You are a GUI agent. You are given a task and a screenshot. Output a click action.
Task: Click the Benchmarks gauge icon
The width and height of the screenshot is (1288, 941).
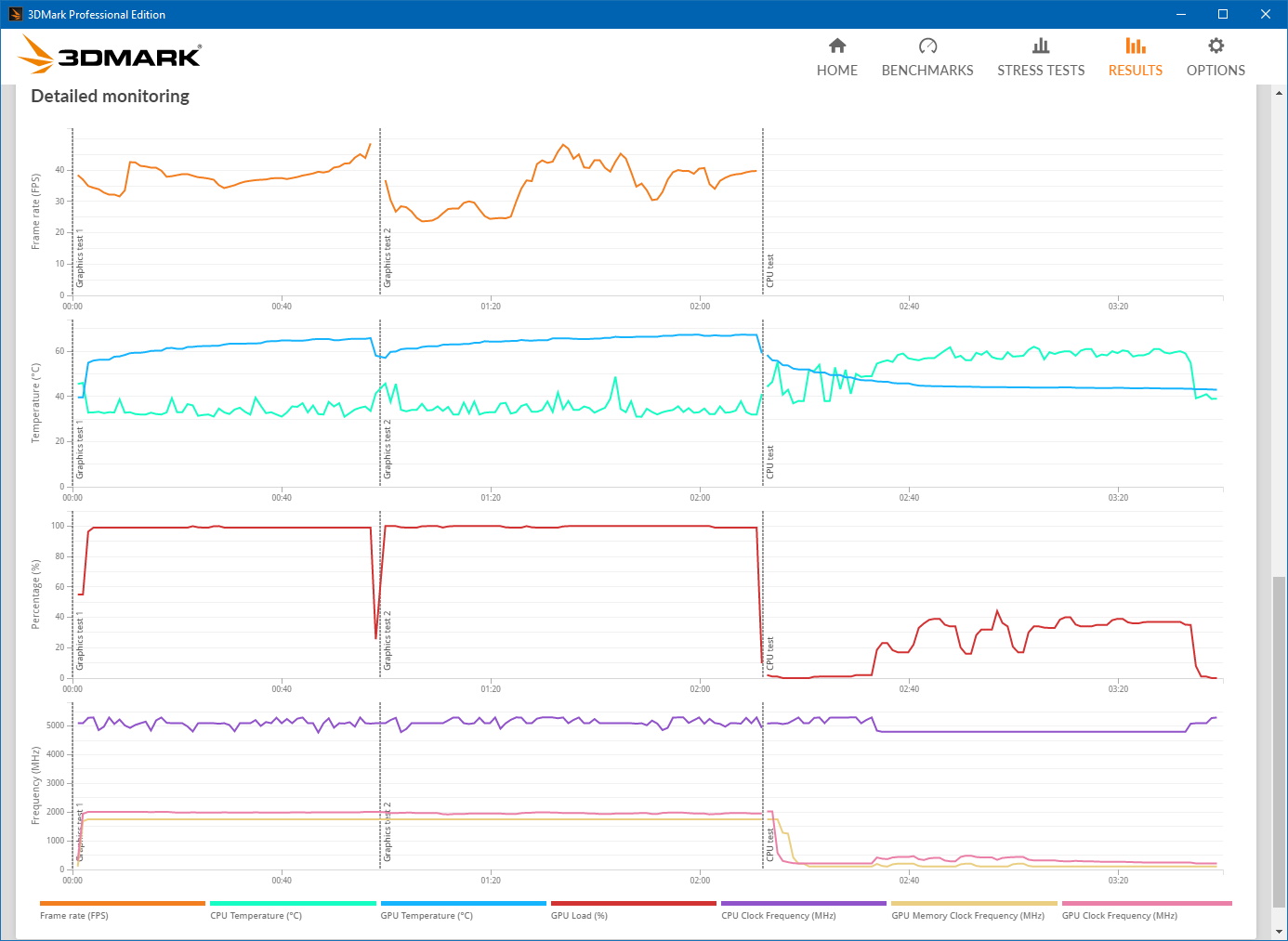[x=927, y=46]
